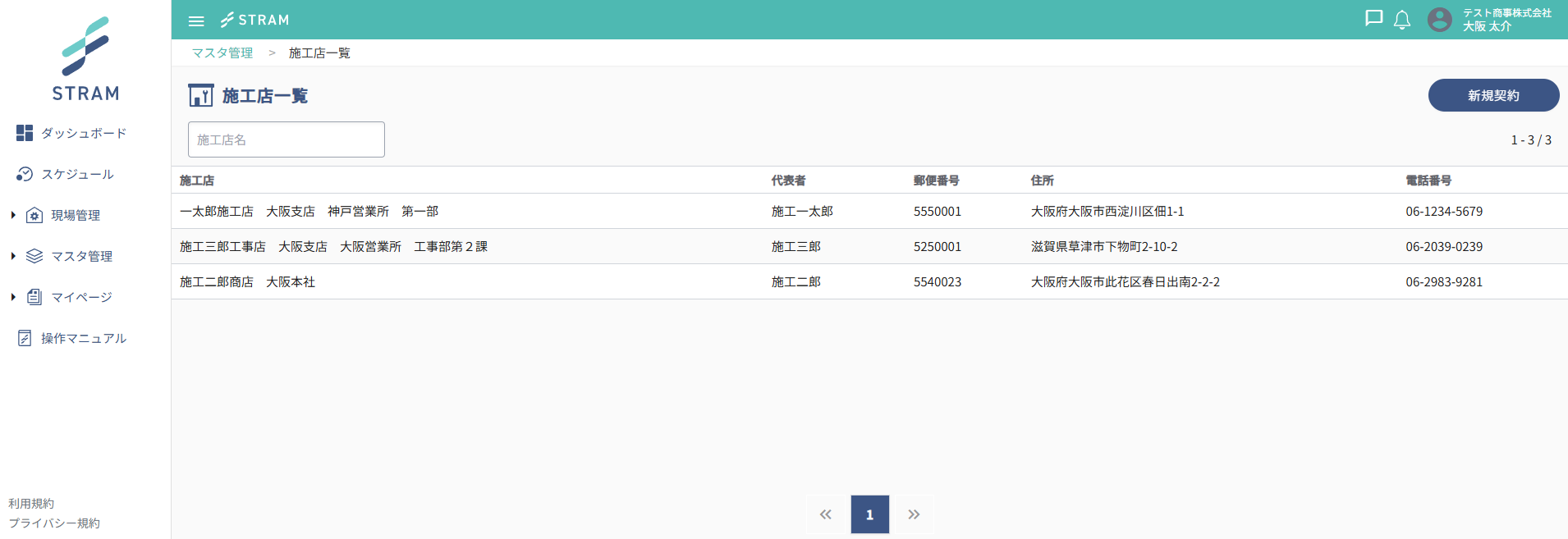Viewport: 1568px width, 539px height.
Task: Click representative 施工二郎
Action: point(795,281)
